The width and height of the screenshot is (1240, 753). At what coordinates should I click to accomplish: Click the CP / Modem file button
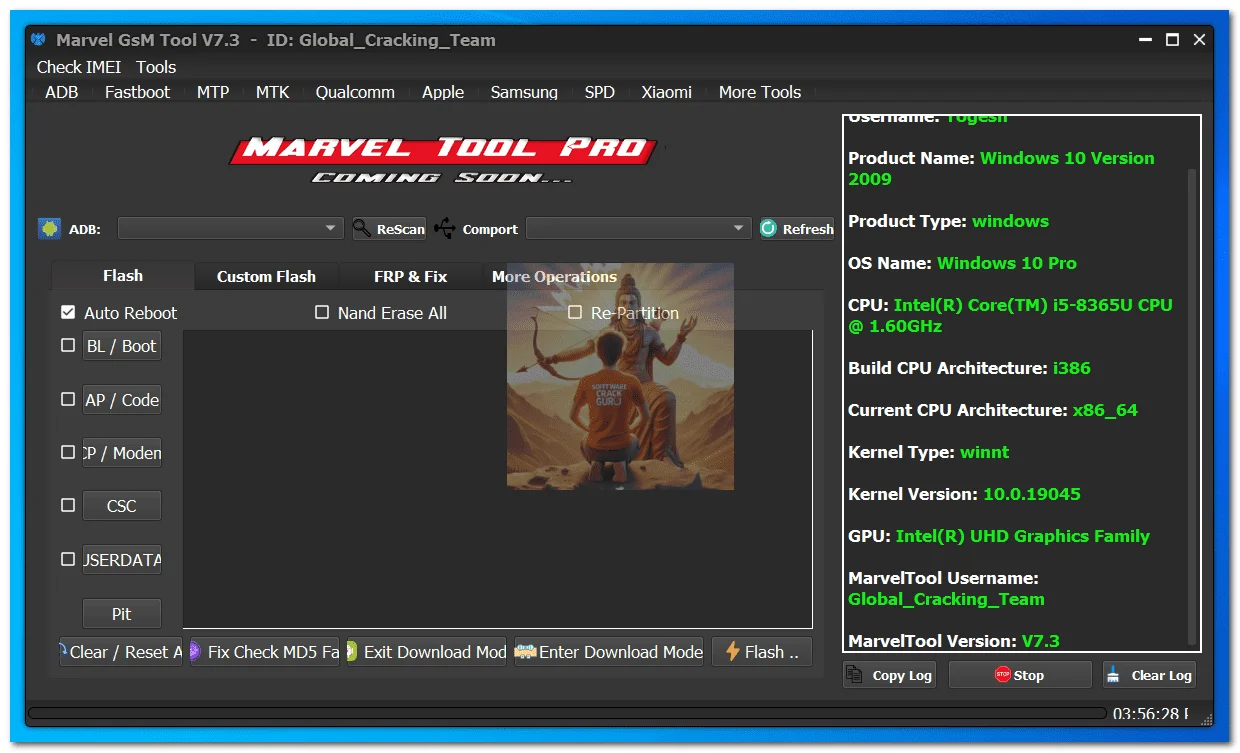(121, 453)
